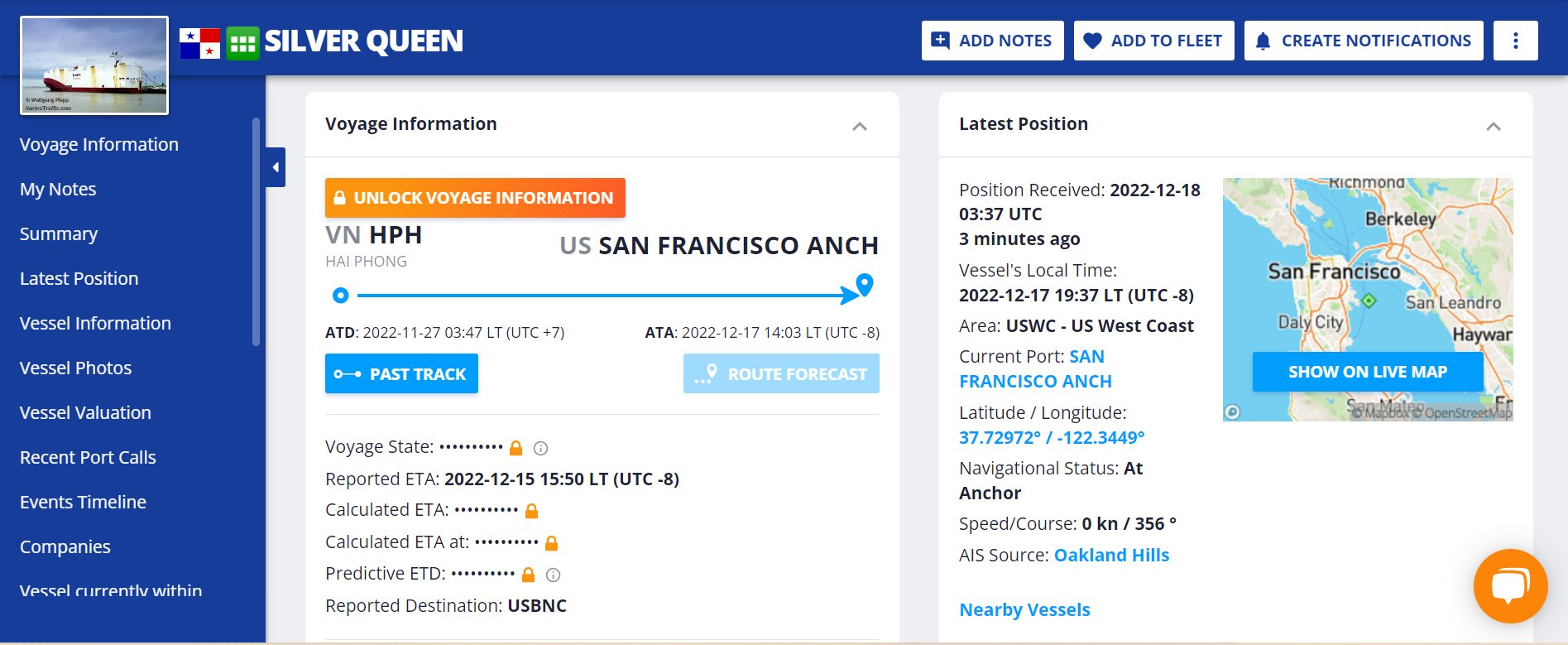Open the Oakland Hills AIS source link
Viewport: 1568px width, 645px height.
point(1111,555)
